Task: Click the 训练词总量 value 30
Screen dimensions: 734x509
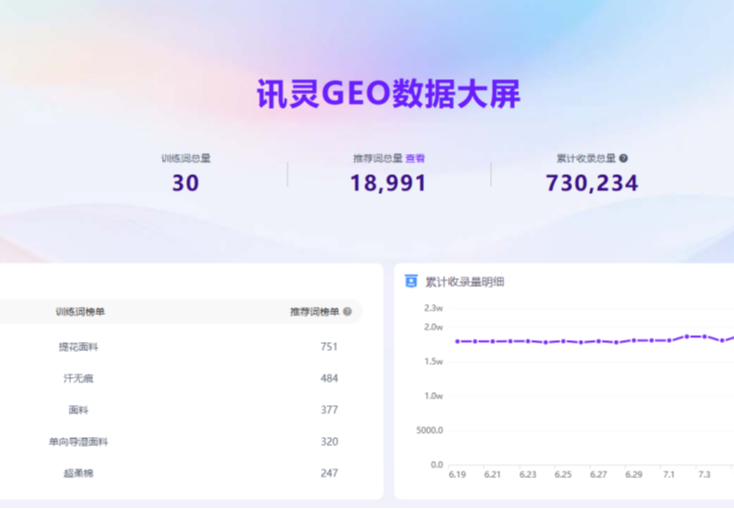Action: [185, 183]
